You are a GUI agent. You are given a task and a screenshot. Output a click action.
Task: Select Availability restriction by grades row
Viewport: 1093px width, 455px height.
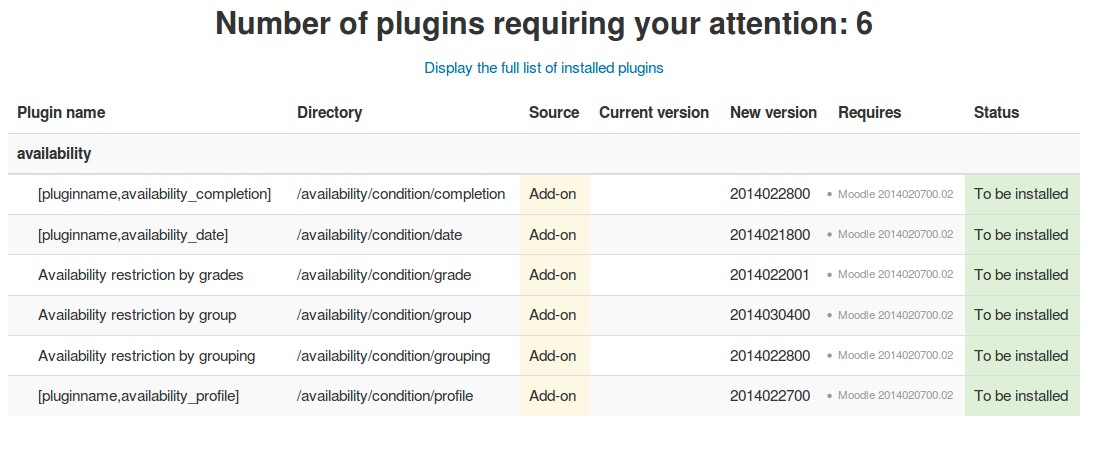[x=544, y=275]
